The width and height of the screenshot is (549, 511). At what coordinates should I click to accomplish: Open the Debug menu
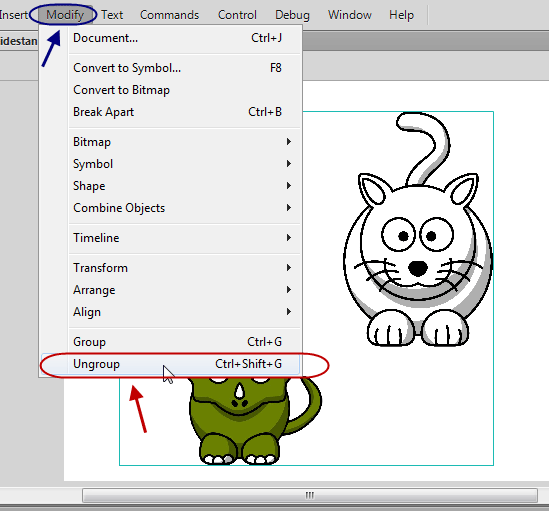pos(292,15)
